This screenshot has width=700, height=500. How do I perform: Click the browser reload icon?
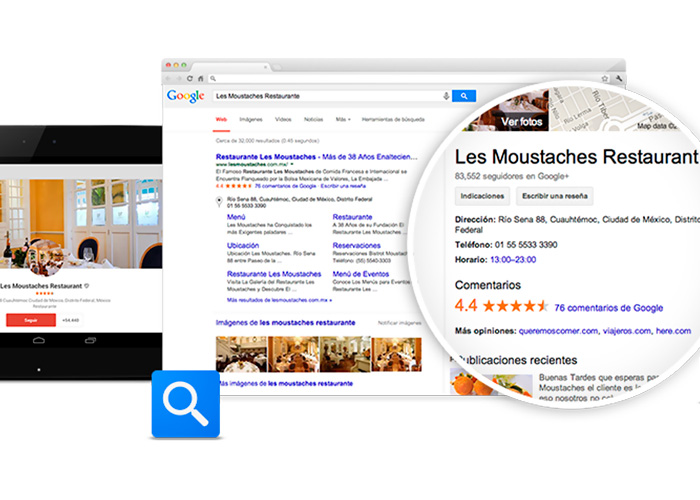pos(190,79)
